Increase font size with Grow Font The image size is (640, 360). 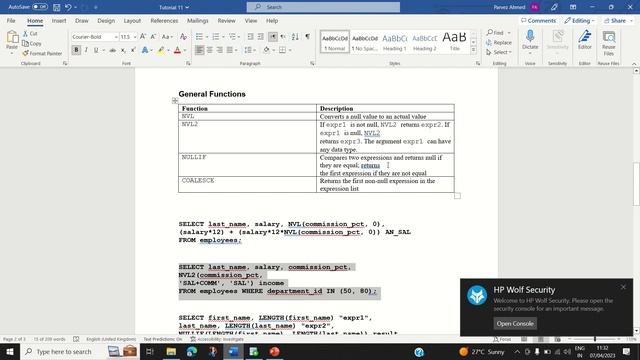click(x=143, y=37)
